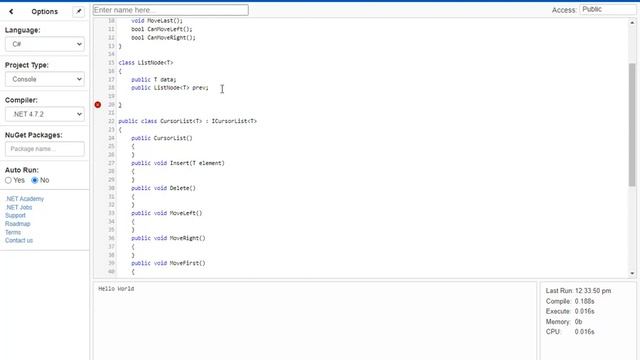The image size is (640, 360).
Task: Click line 33 public void MoveLeft()
Action: pyautogui.click(x=167, y=213)
